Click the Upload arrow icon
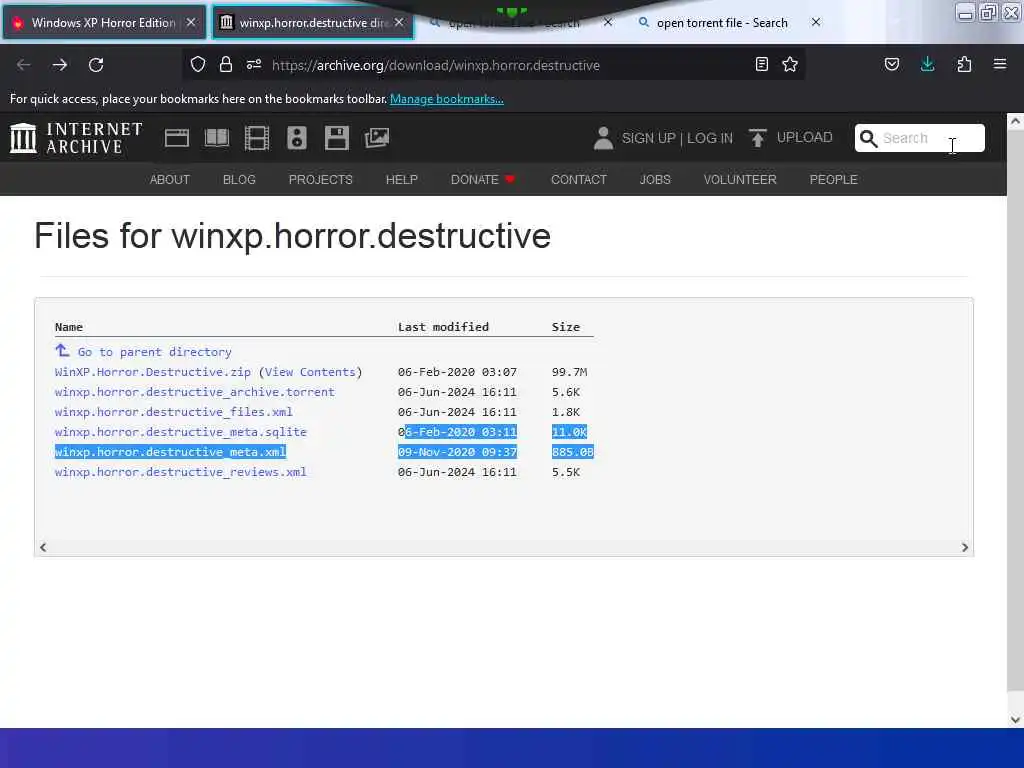 758,138
